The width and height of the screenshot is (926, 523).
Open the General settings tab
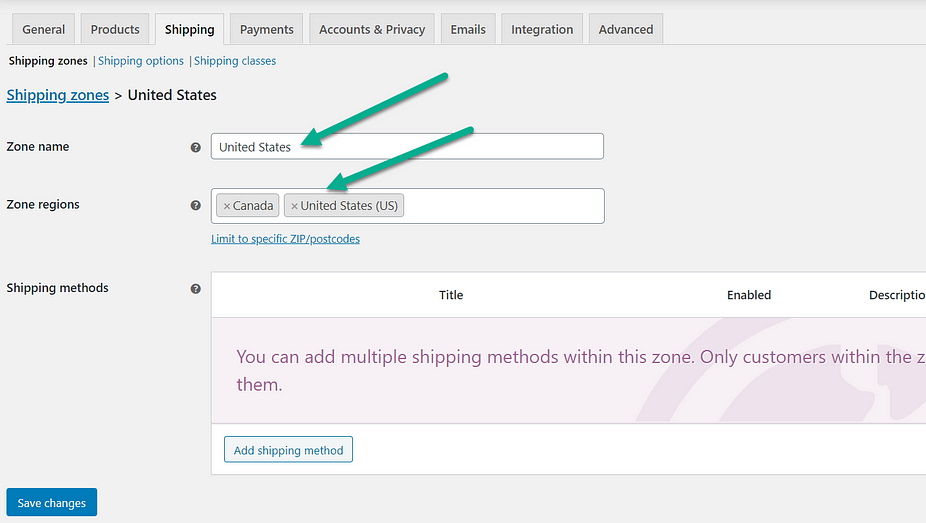point(44,29)
